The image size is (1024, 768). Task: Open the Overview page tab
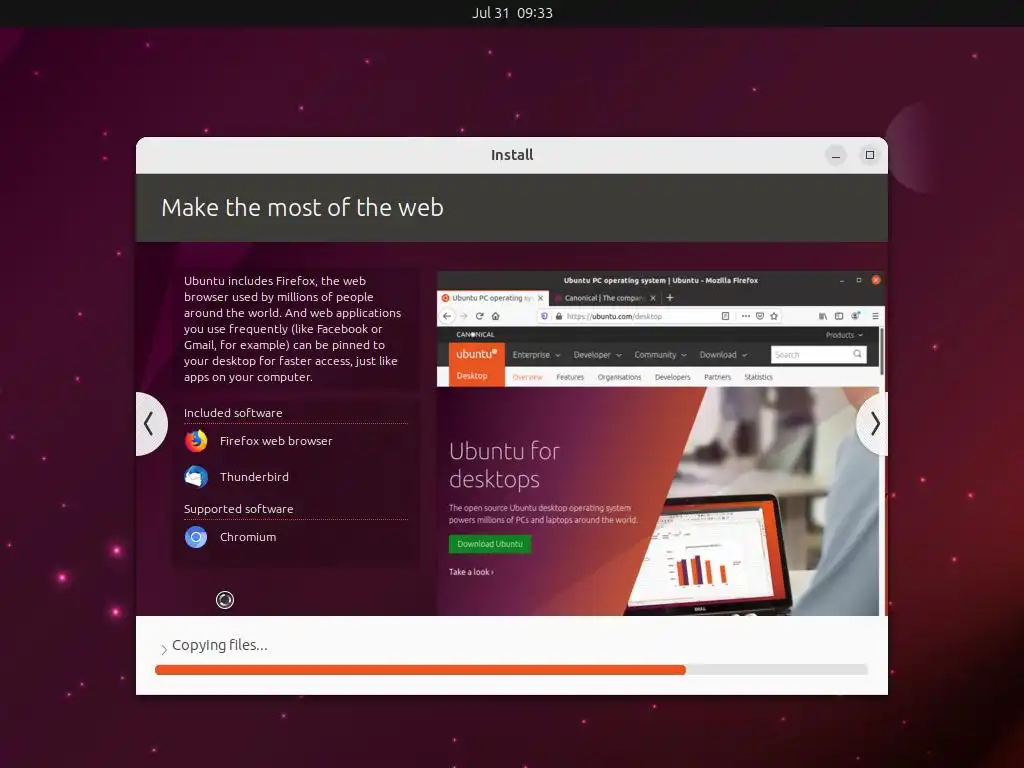527,377
